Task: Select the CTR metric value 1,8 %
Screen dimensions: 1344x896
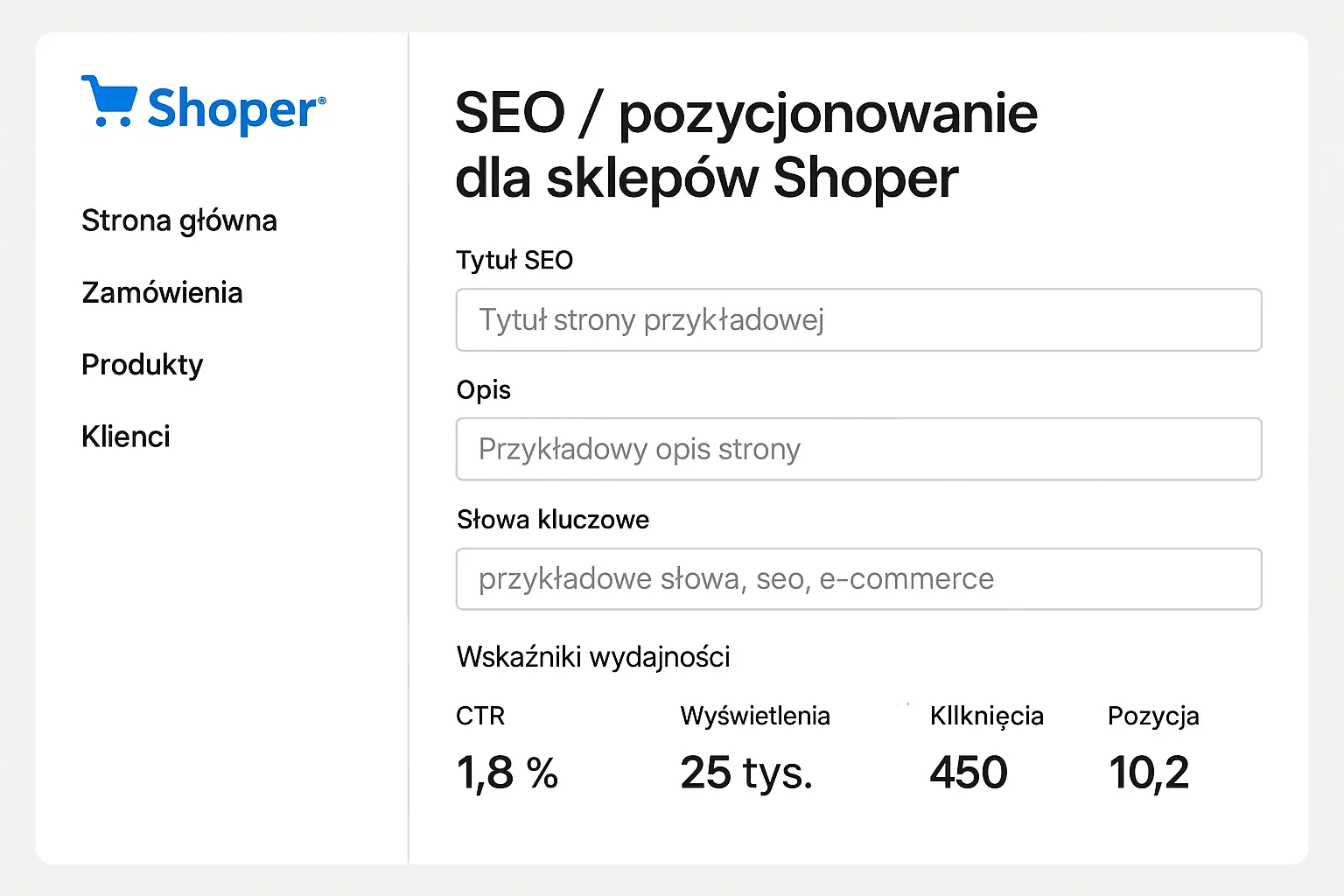Action: pyautogui.click(x=507, y=772)
